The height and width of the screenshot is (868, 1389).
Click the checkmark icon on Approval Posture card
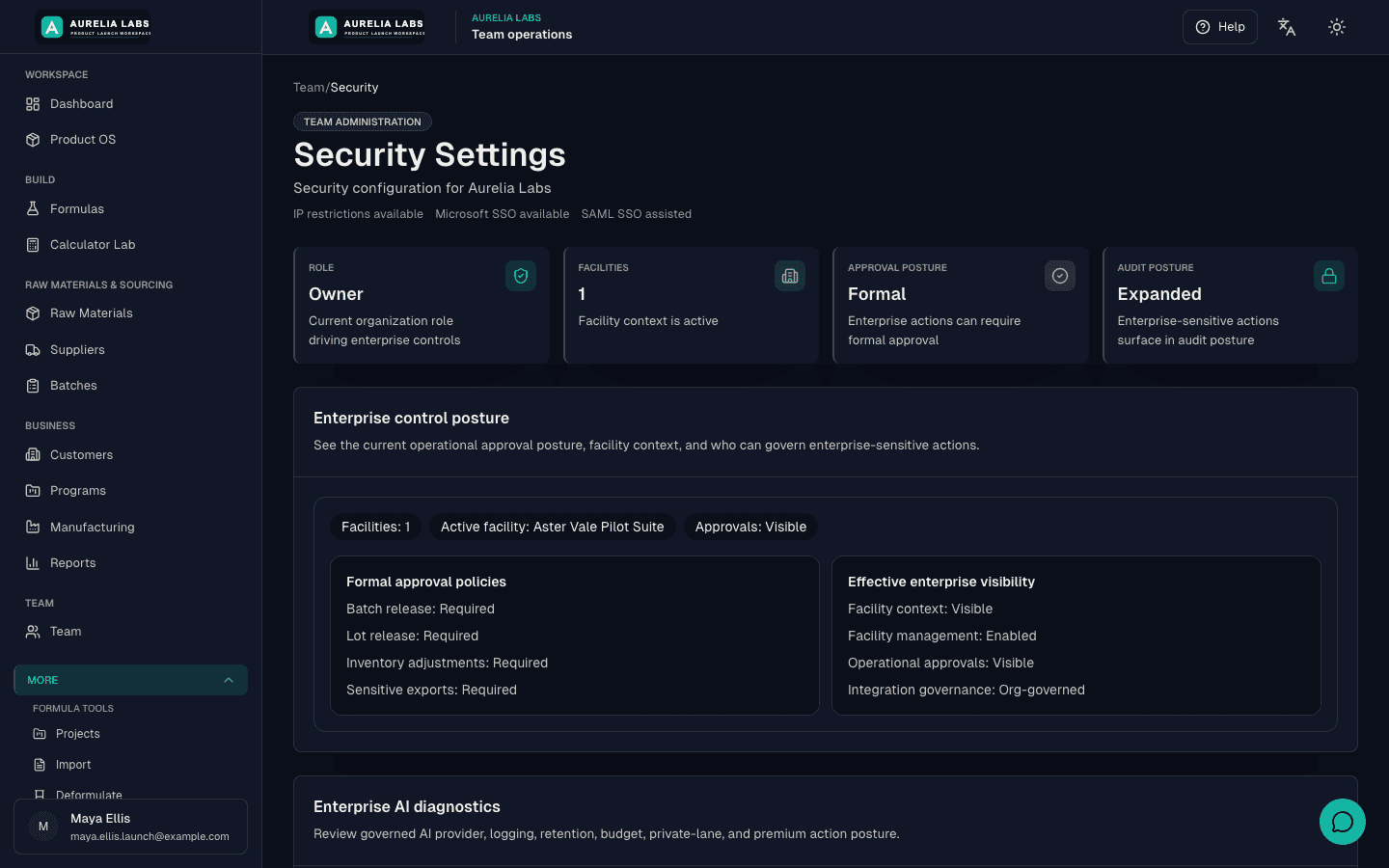click(1060, 276)
